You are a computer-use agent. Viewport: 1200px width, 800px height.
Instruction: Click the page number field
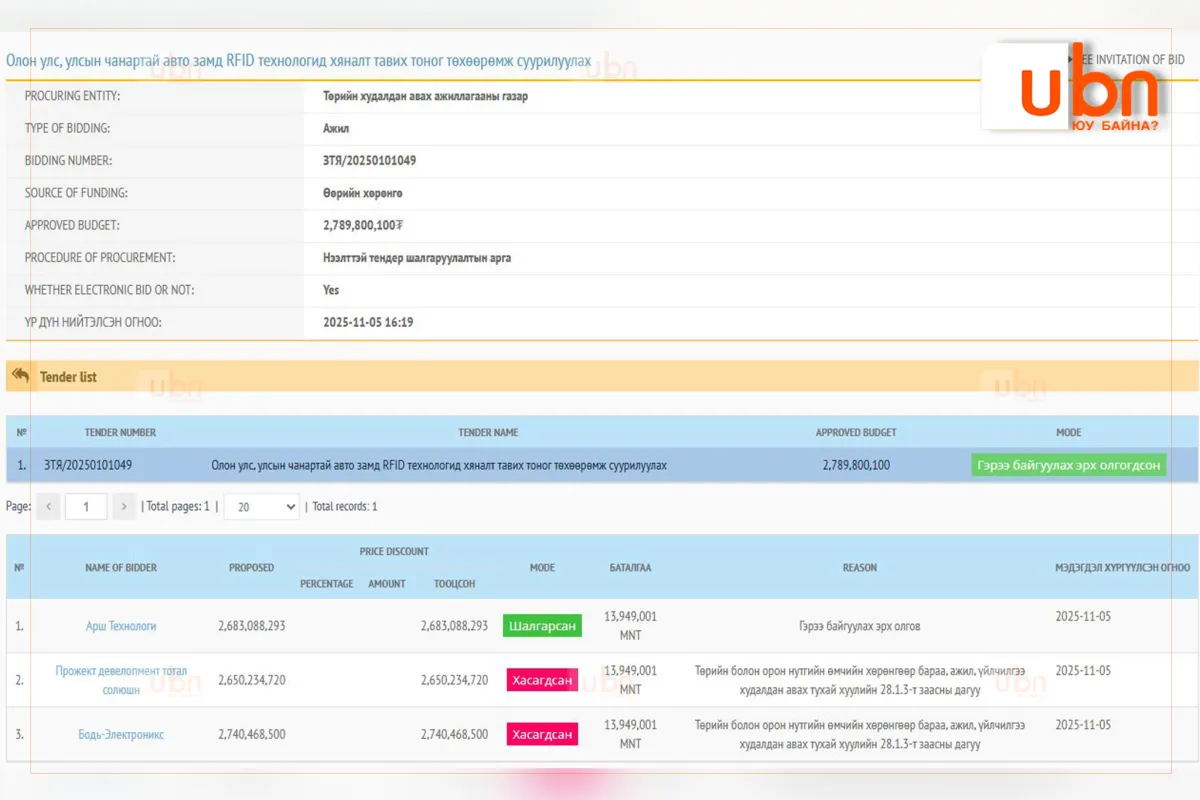tap(86, 507)
